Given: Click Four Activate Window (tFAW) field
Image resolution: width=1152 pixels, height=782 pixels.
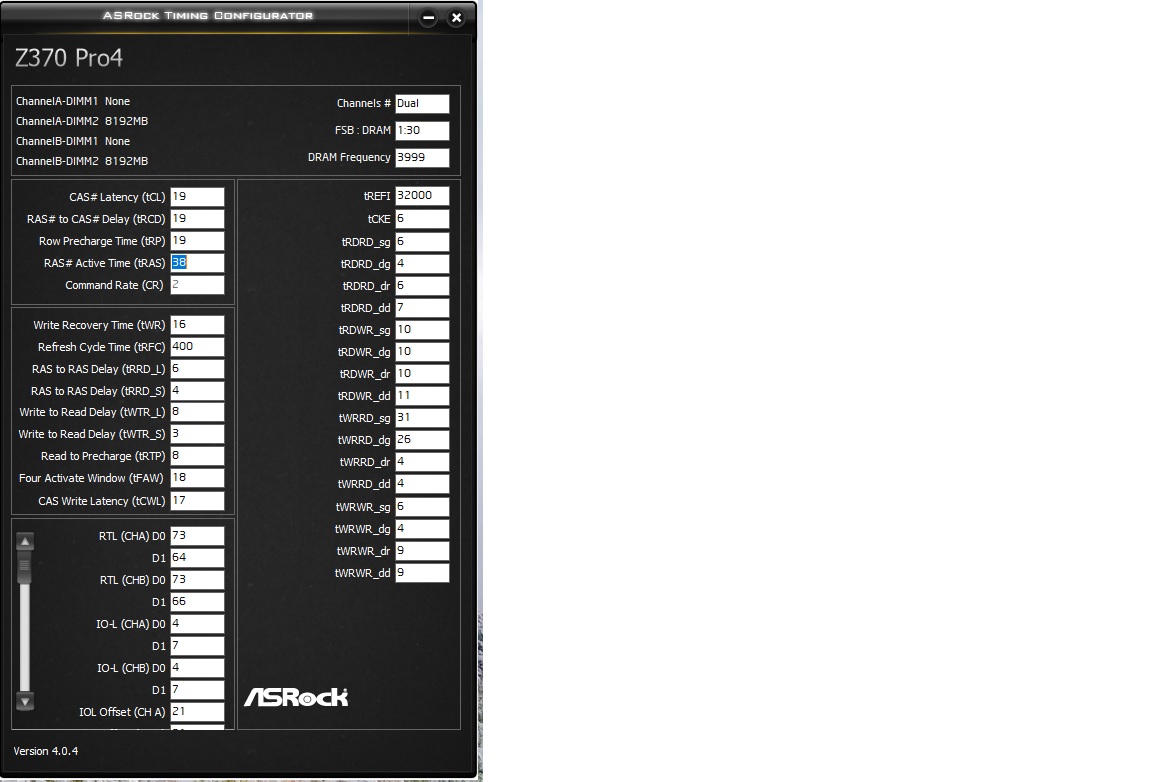Looking at the screenshot, I should click(x=197, y=478).
